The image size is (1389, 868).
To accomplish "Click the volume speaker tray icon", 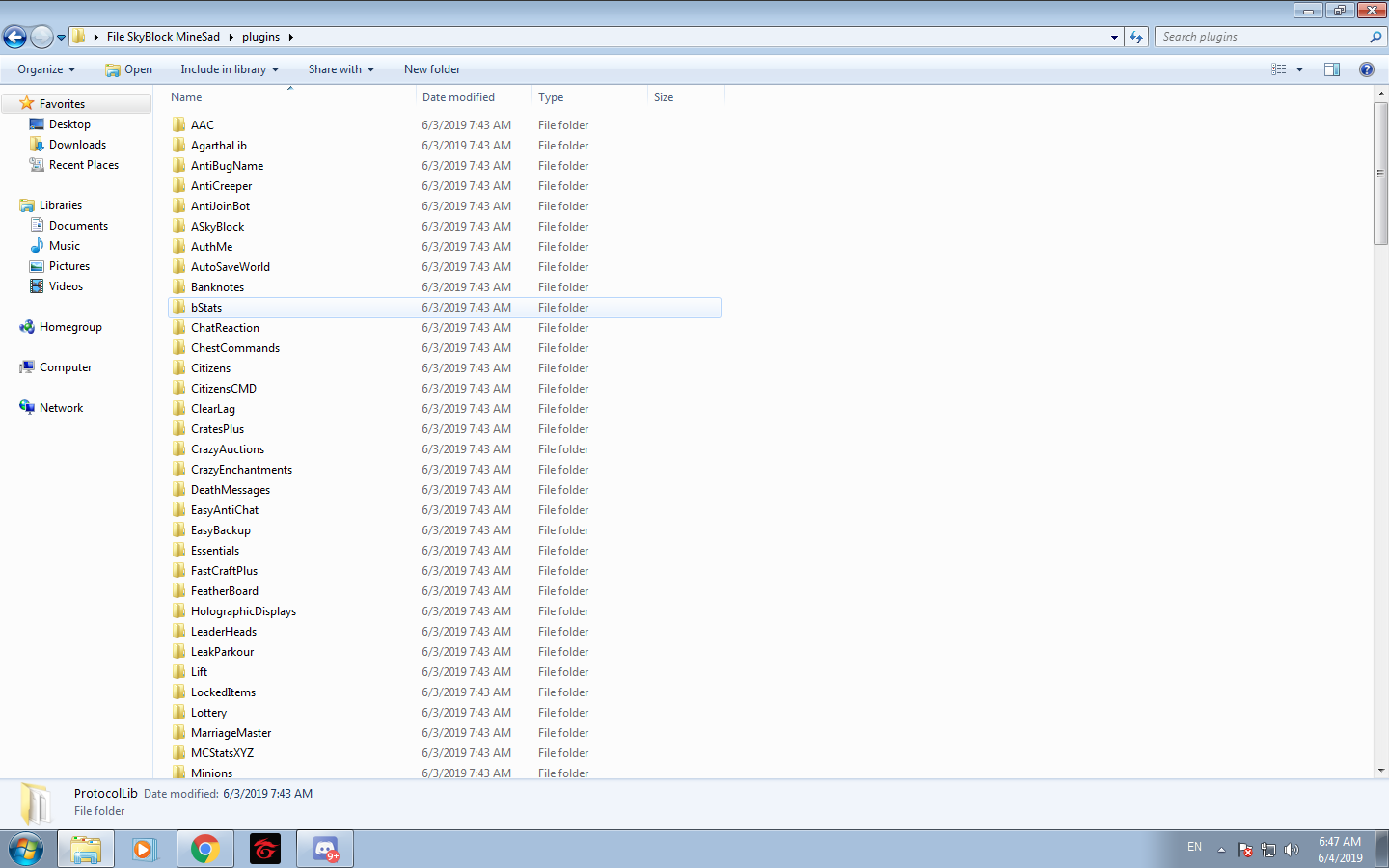I will pos(1292,850).
